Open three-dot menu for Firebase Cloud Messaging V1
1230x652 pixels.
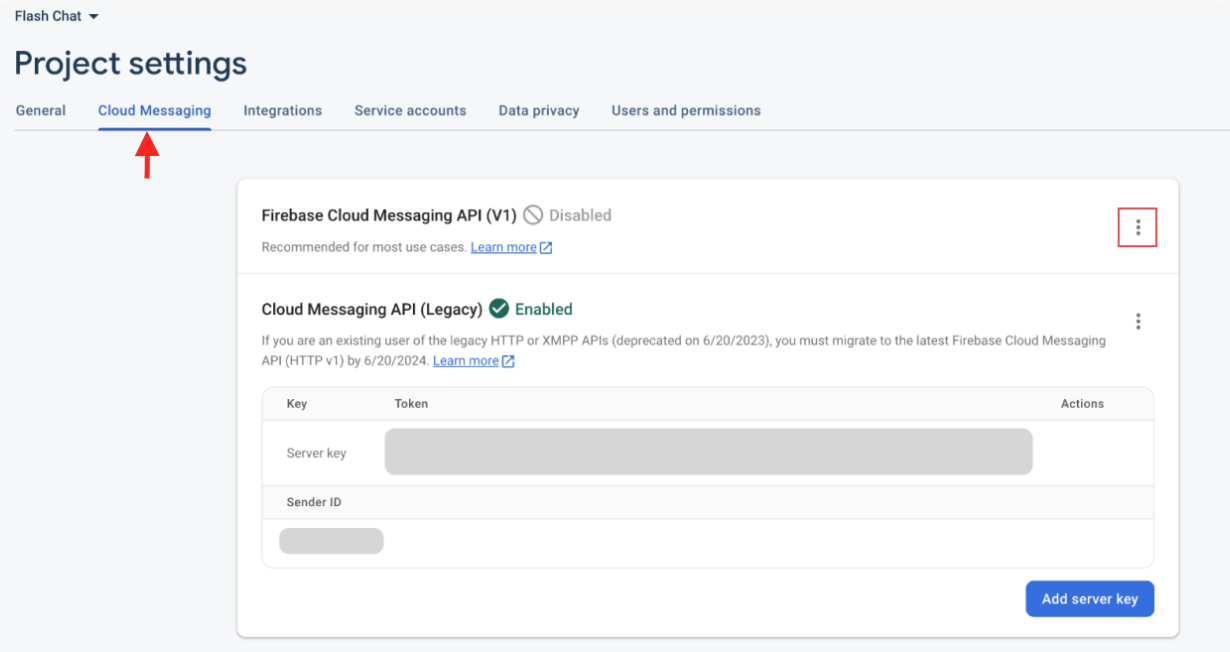[x=1137, y=228]
